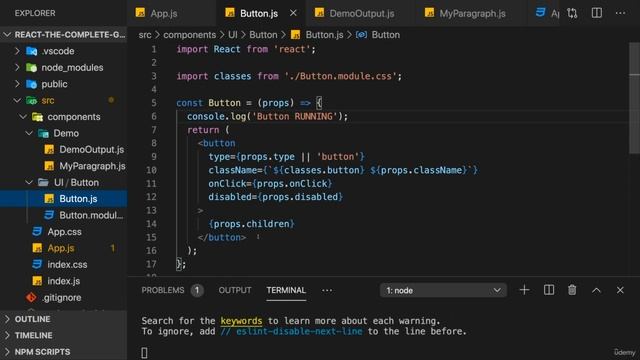Image resolution: width=640 pixels, height=360 pixels.
Task: Open index.js in the explorer
Action: click(x=64, y=281)
